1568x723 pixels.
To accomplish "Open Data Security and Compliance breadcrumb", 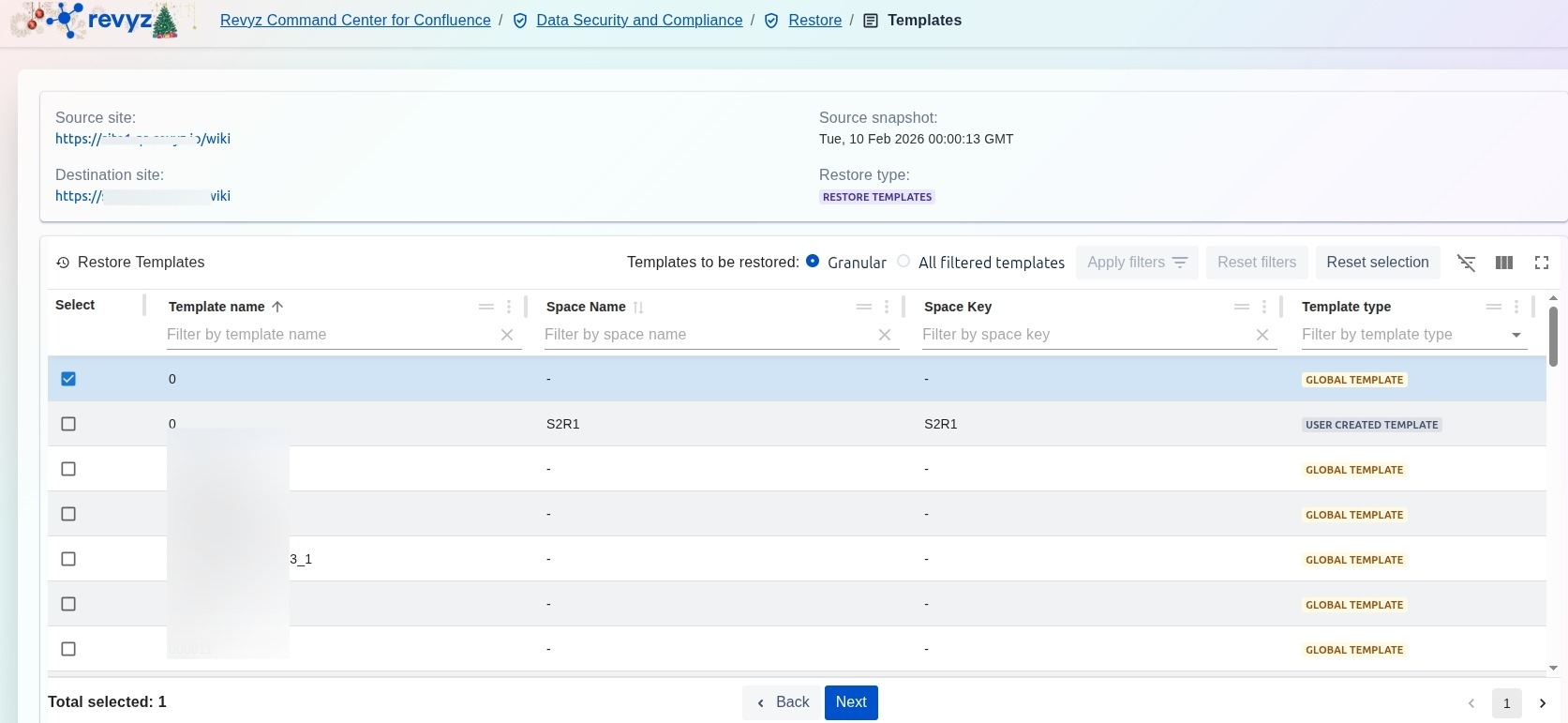I will pyautogui.click(x=639, y=21).
